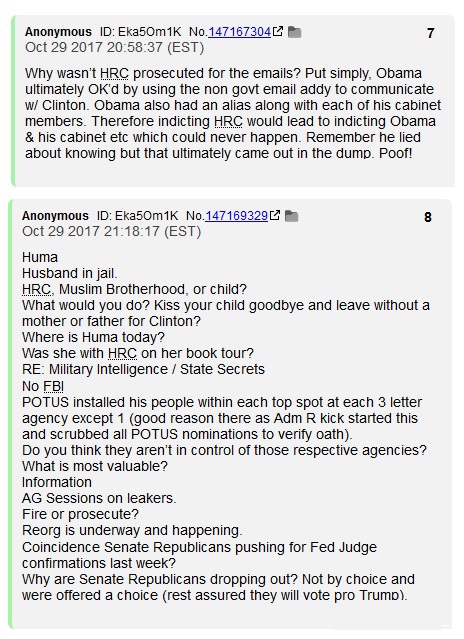The image size is (464, 639).
Task: Click underlined HRC abbreviation in post 7 first line
Action: tap(114, 73)
